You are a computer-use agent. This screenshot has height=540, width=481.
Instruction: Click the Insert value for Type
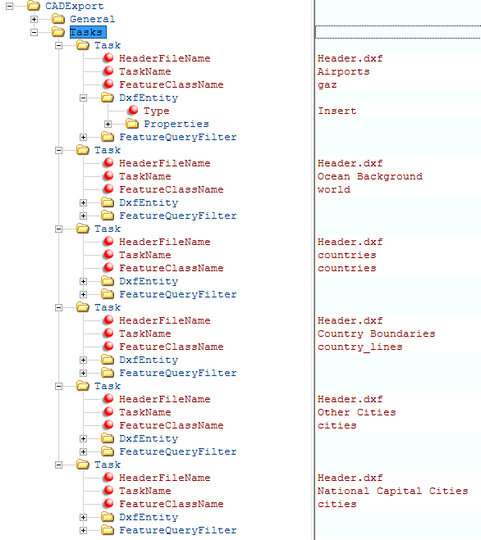337,111
